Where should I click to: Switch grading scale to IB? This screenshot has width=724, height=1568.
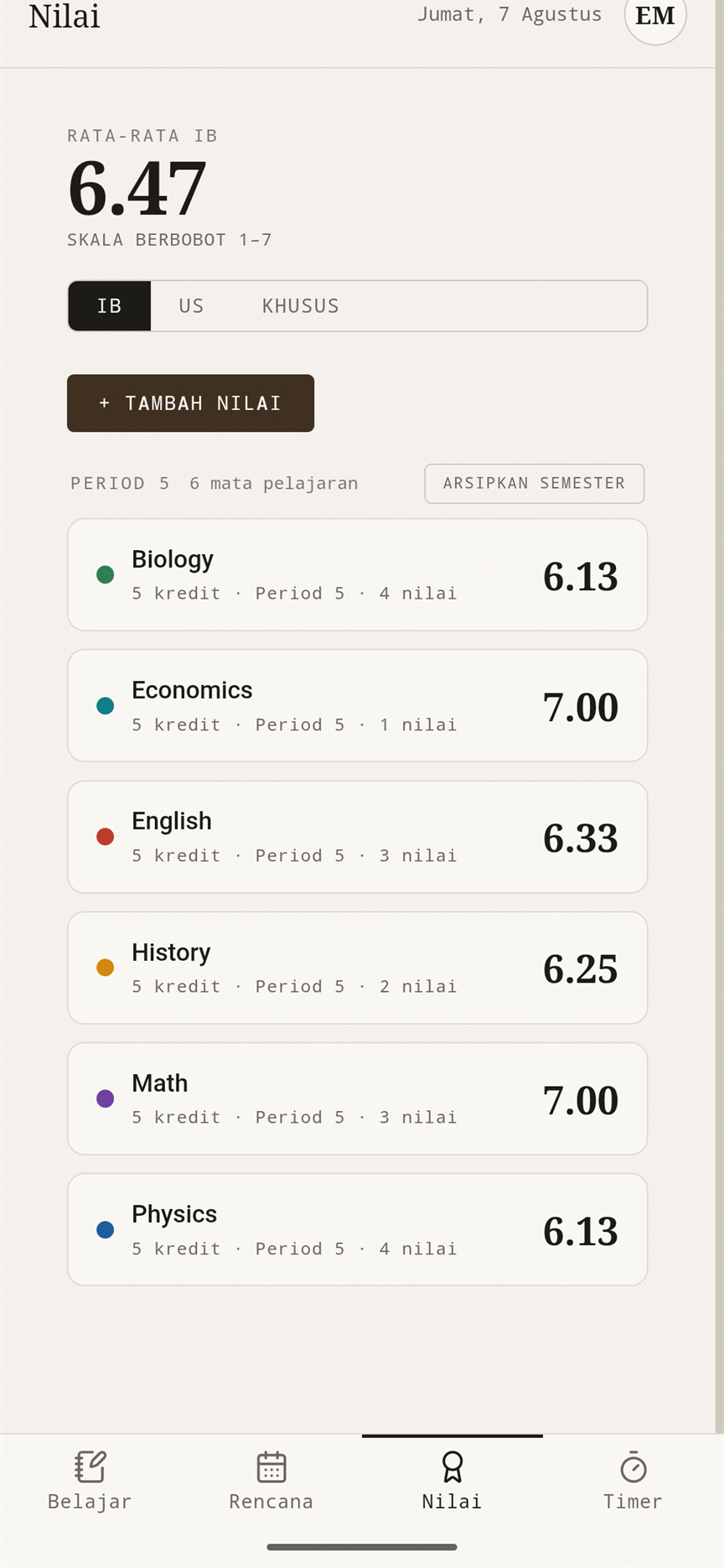[110, 306]
